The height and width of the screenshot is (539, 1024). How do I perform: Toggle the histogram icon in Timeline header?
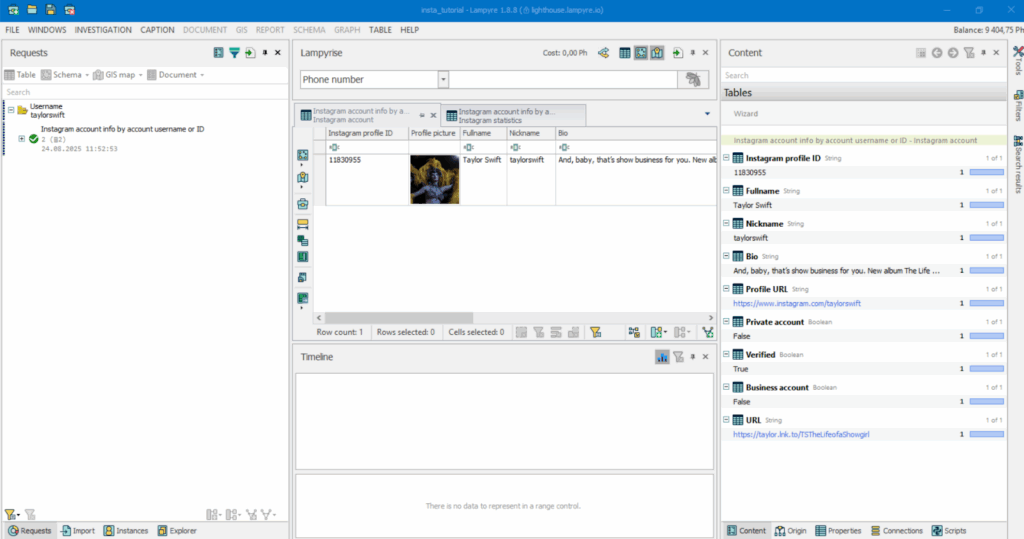point(662,357)
